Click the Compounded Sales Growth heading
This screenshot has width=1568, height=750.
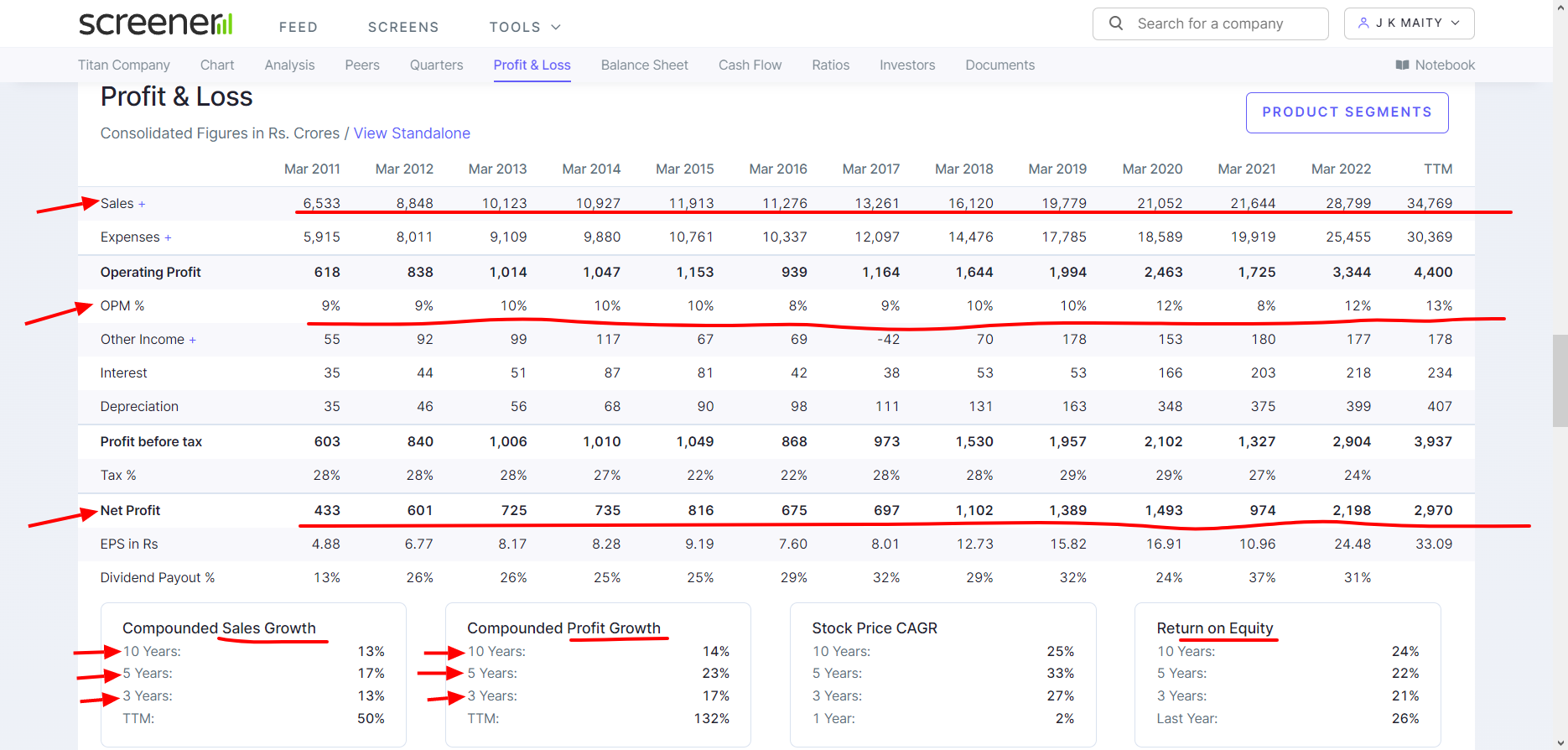[x=219, y=628]
